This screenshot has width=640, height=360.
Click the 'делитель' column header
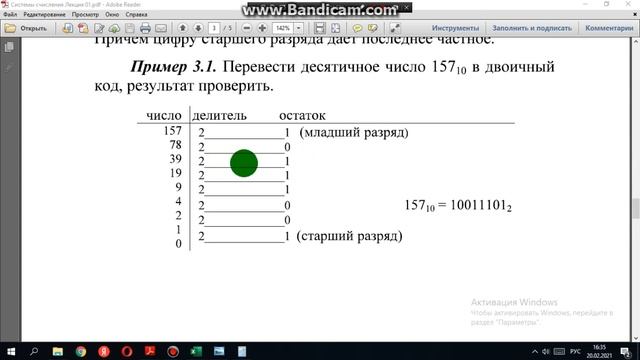tap(220, 116)
